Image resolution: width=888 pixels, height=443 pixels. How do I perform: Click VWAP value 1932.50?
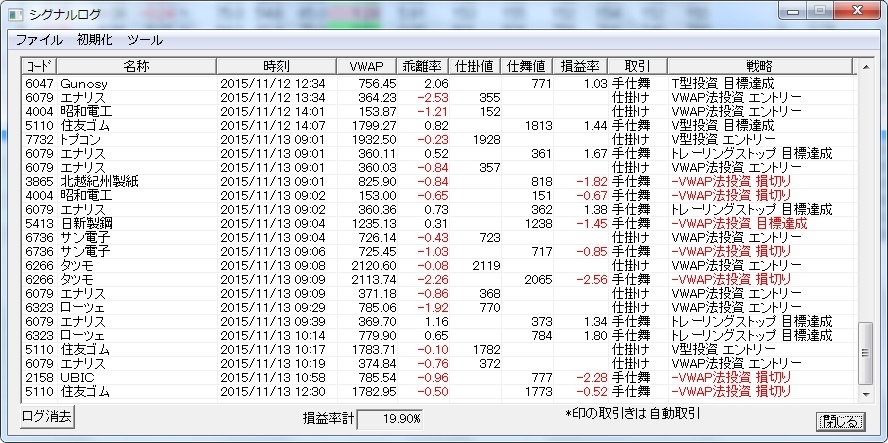[x=374, y=139]
